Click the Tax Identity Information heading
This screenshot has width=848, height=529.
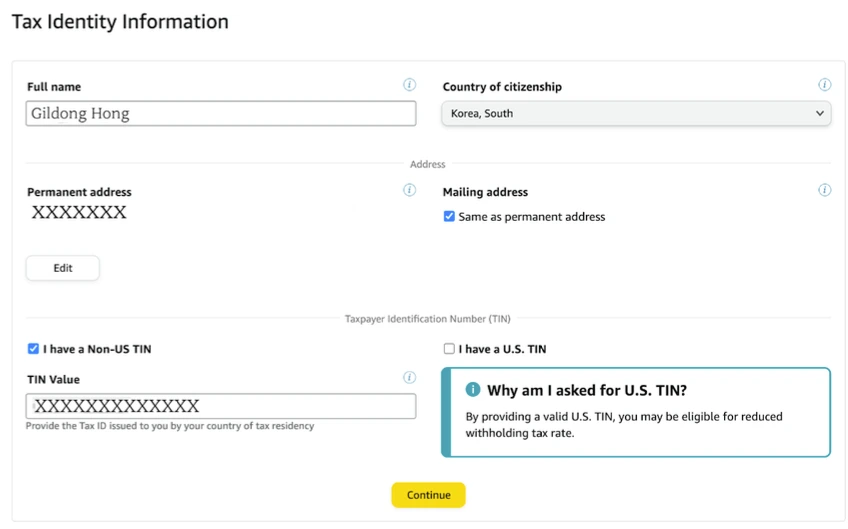[x=120, y=21]
